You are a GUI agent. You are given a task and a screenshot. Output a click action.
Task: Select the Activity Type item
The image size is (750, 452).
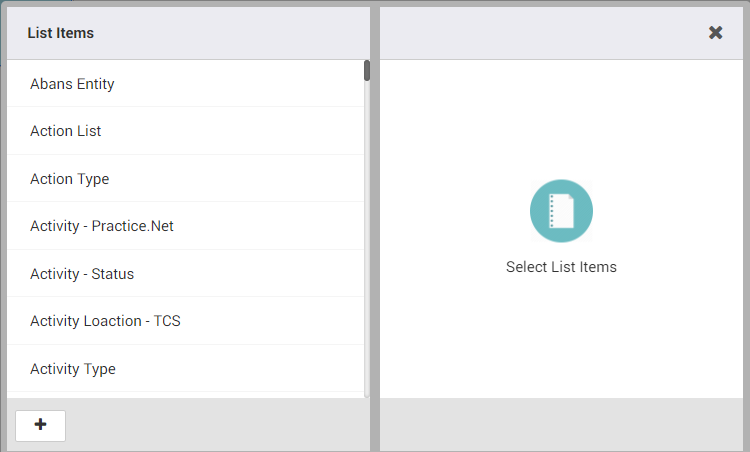(73, 369)
